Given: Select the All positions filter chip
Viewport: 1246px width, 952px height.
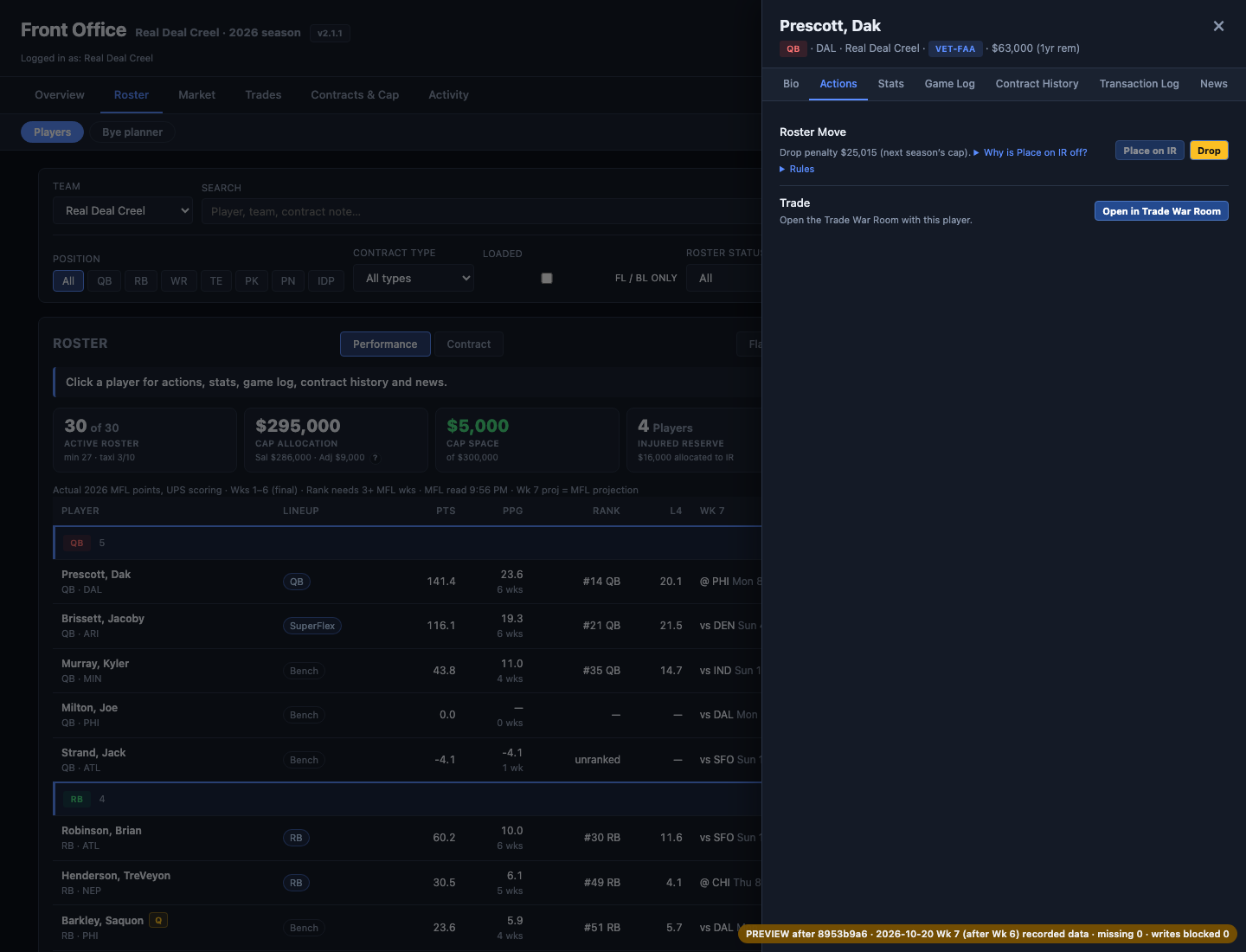Looking at the screenshot, I should pyautogui.click(x=68, y=281).
